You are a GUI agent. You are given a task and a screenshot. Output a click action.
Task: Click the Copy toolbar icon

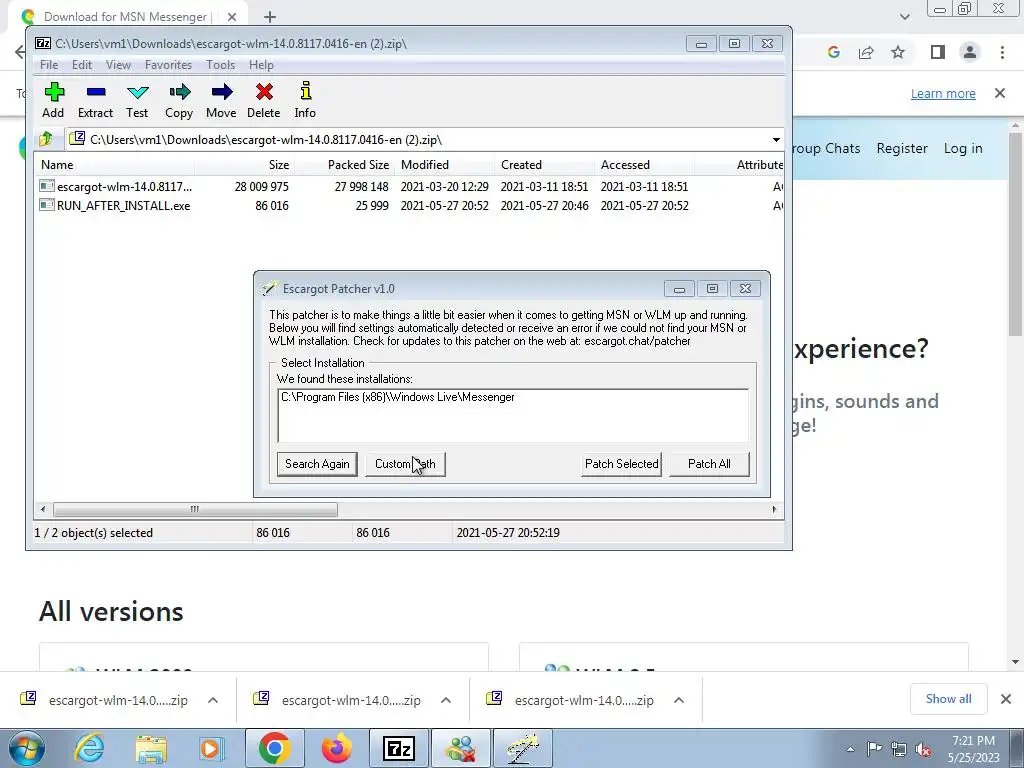pos(179,100)
